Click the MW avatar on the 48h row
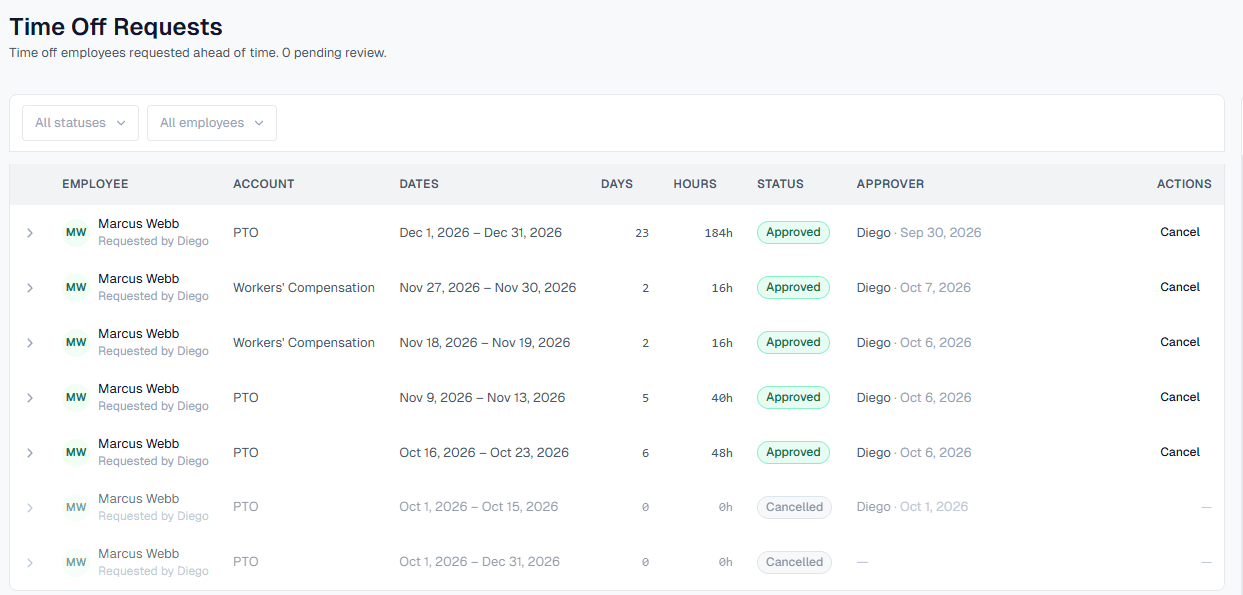Screen dimensions: 1243x595 click(x=76, y=453)
